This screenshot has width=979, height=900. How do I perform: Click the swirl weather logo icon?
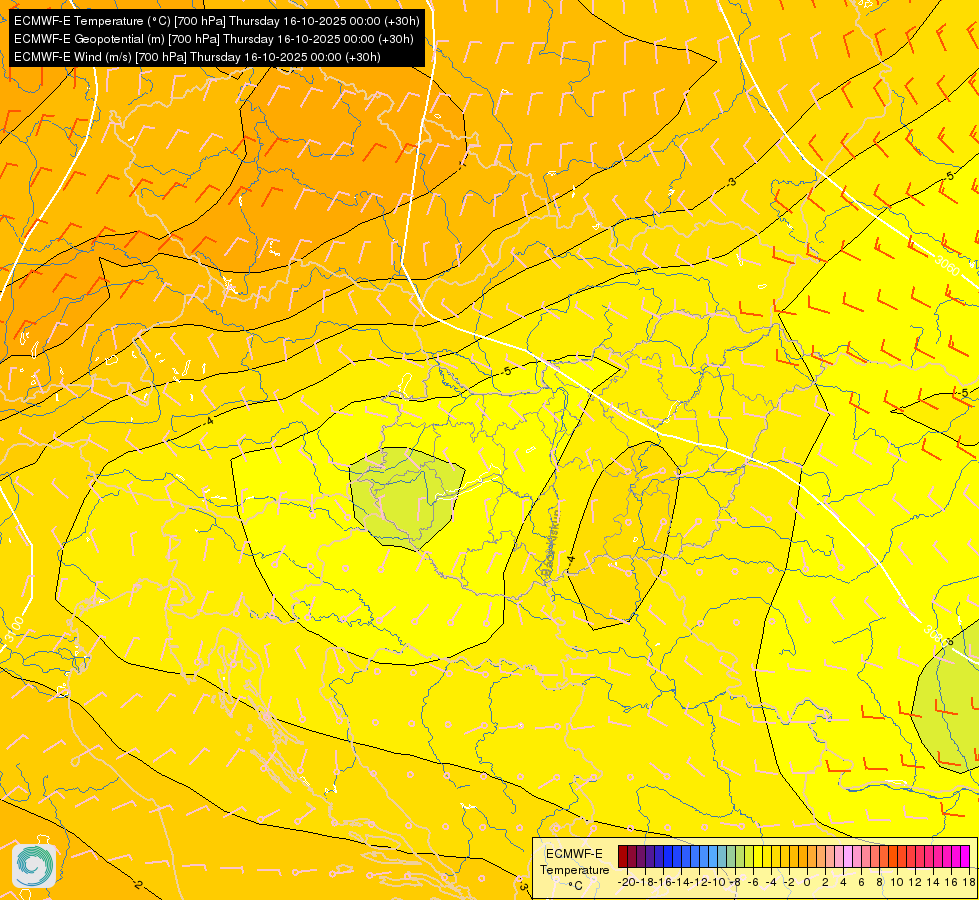(x=34, y=865)
